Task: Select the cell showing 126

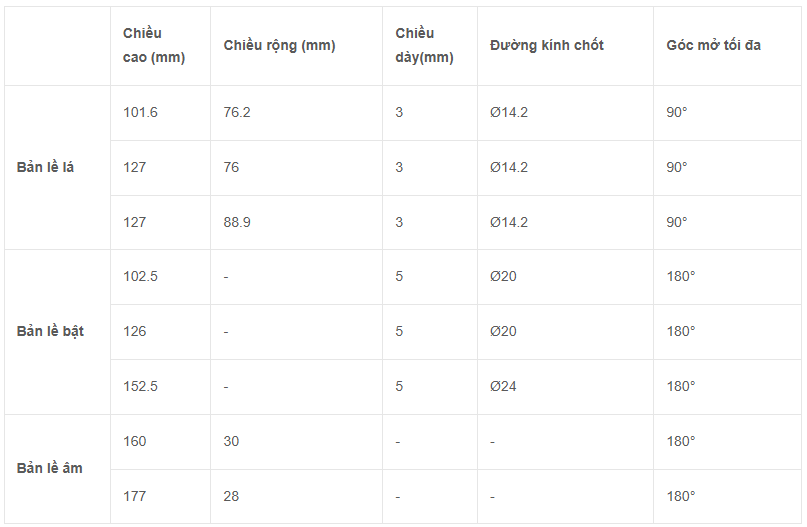Action: (x=160, y=332)
